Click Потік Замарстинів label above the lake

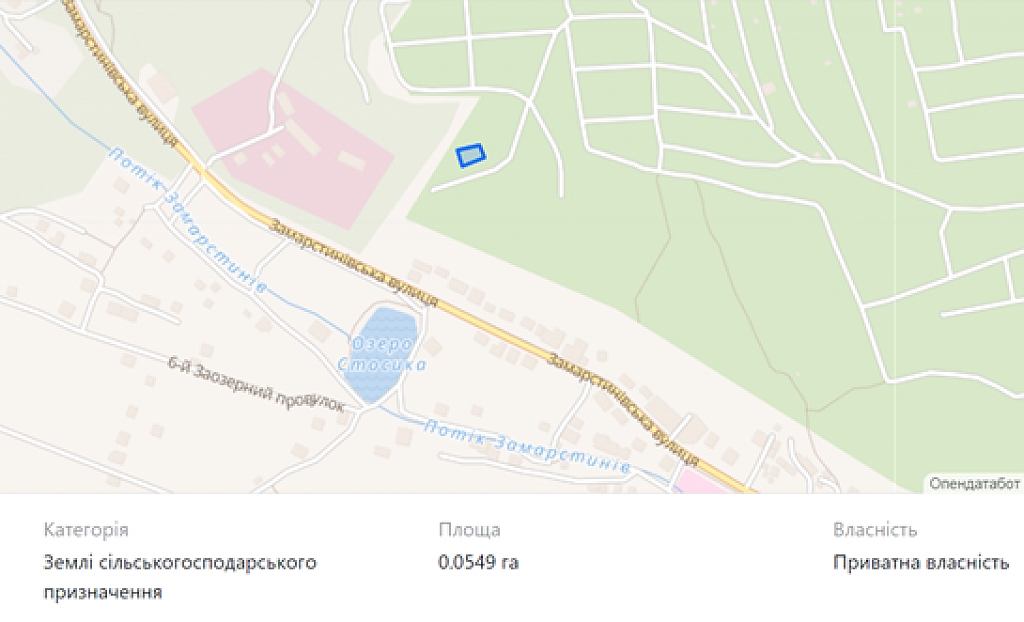click(x=188, y=221)
